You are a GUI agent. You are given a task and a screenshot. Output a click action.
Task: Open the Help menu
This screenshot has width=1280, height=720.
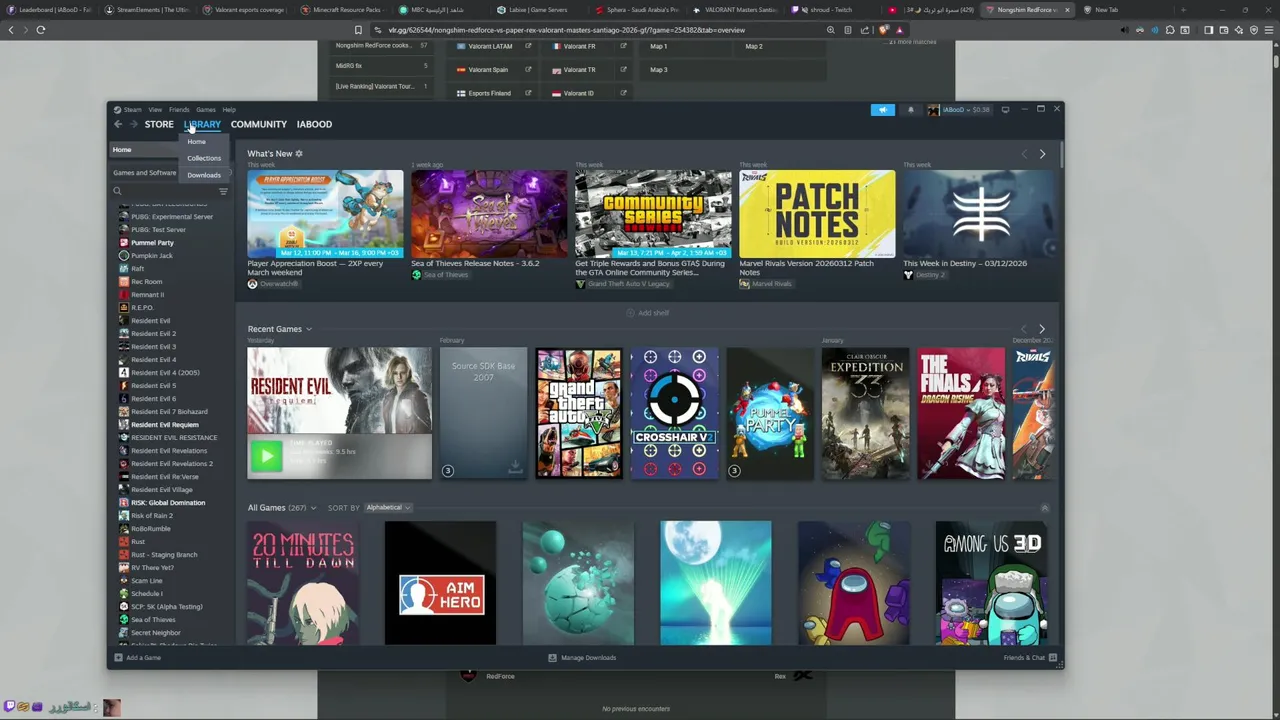coord(229,110)
